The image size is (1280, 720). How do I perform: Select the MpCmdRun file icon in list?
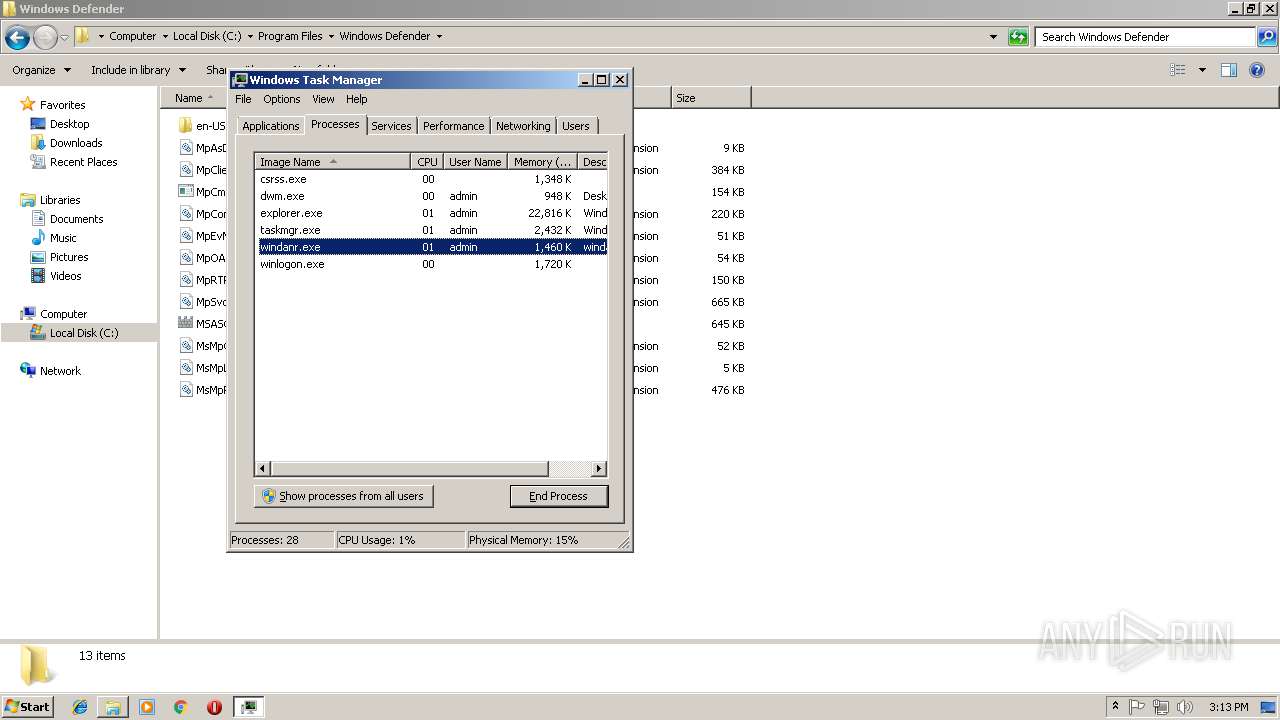click(x=185, y=192)
